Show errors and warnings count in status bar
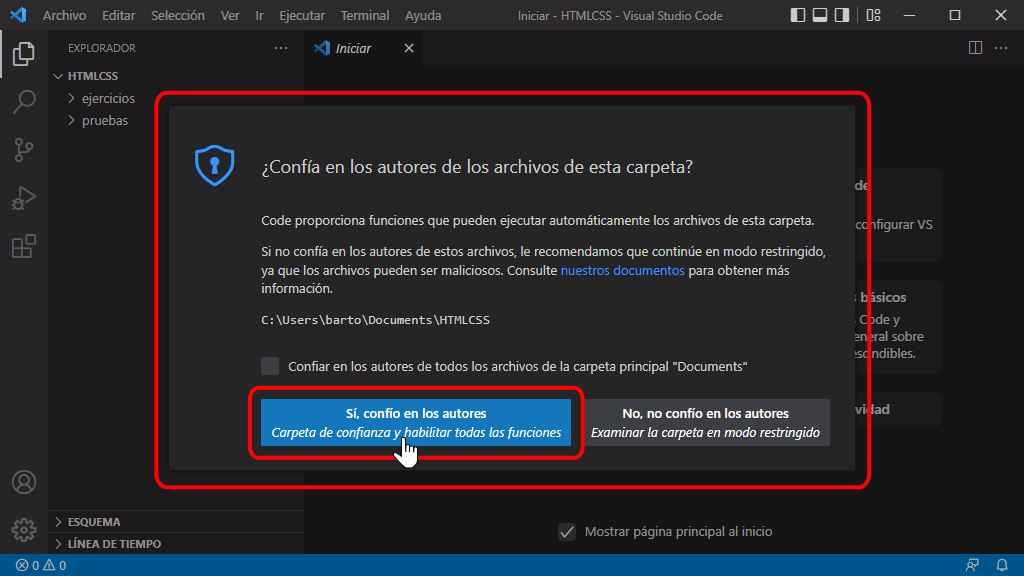1024x576 pixels. click(x=40, y=566)
